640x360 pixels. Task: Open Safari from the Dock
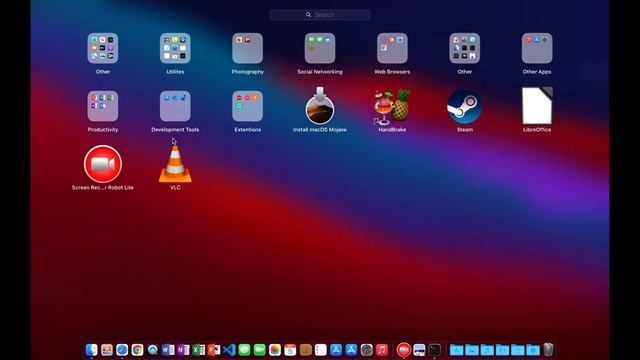122,350
